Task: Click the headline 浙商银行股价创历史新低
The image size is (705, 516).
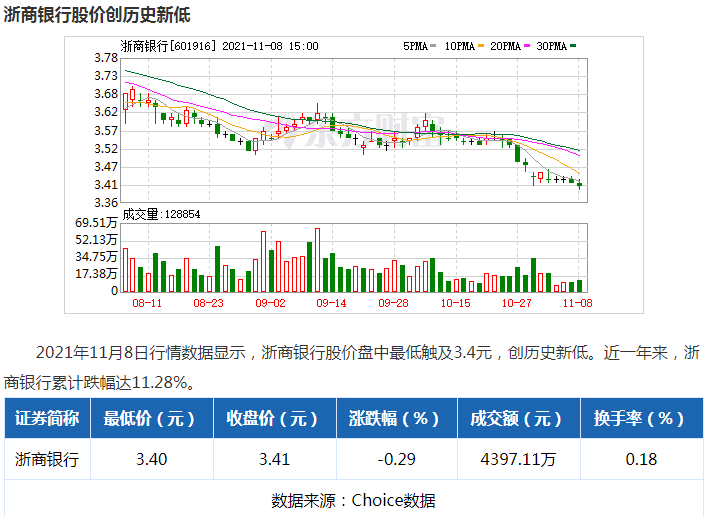Action: (x=97, y=14)
